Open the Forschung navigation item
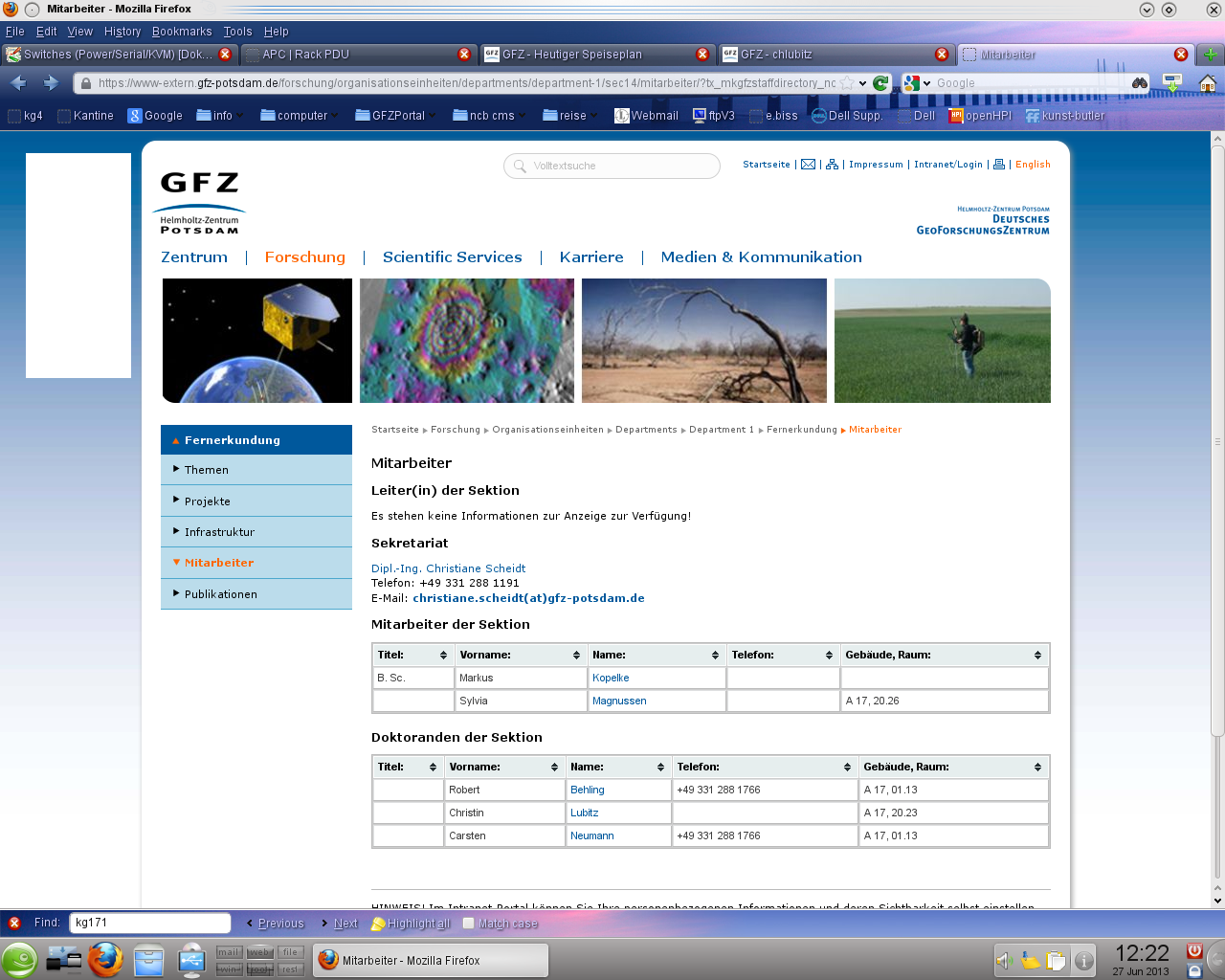Screen dimensions: 1225x980 304,257
